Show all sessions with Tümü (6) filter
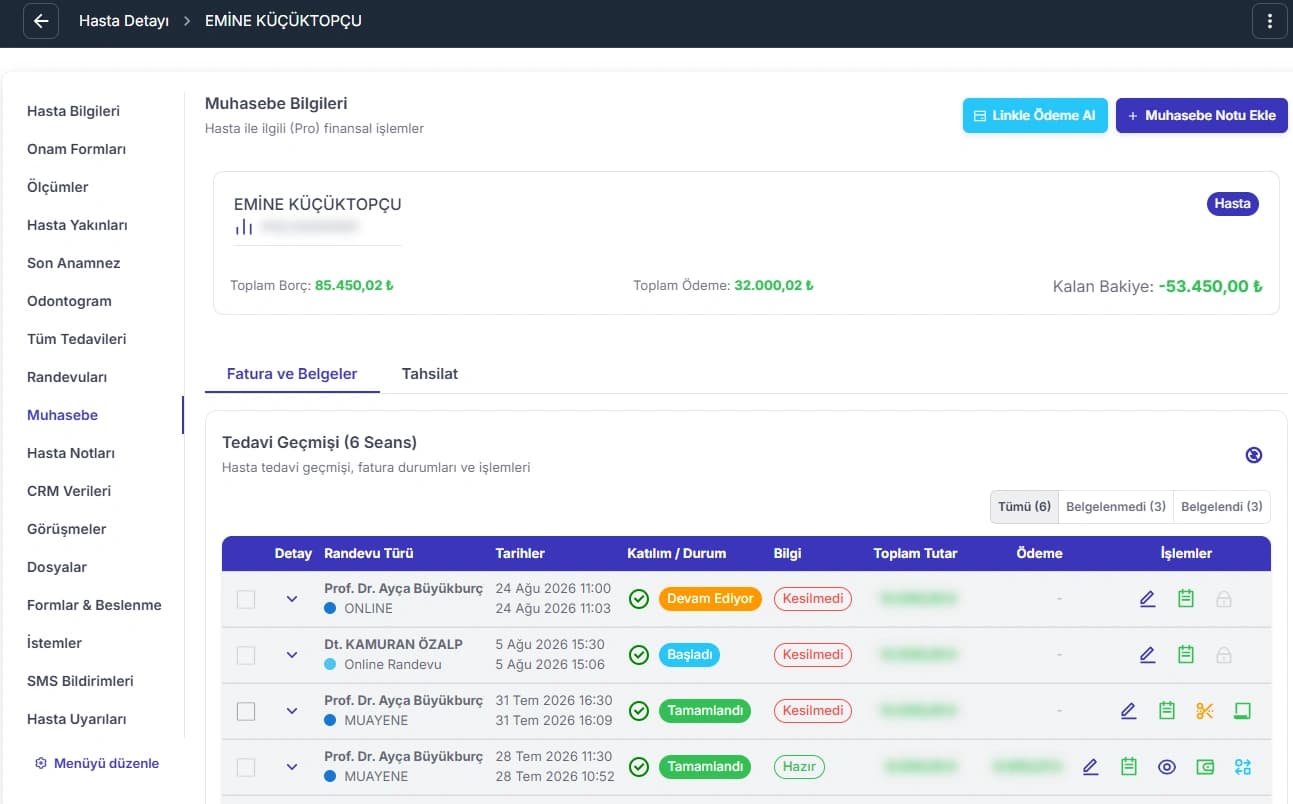 1024,507
